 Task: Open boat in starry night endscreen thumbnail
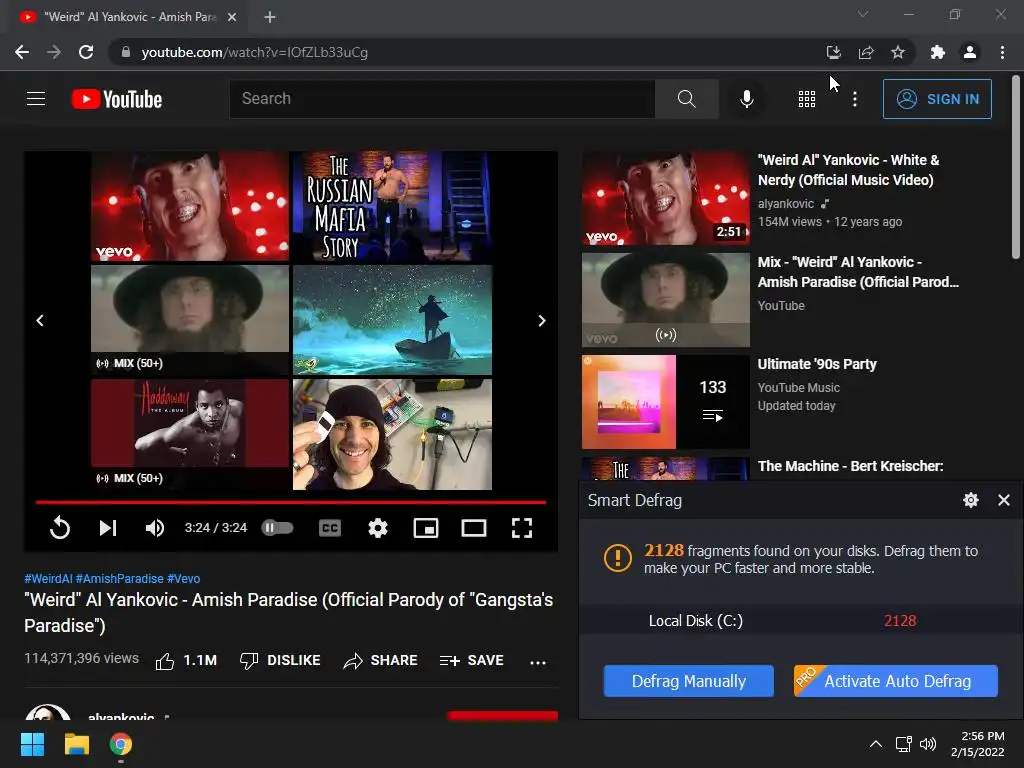[392, 320]
